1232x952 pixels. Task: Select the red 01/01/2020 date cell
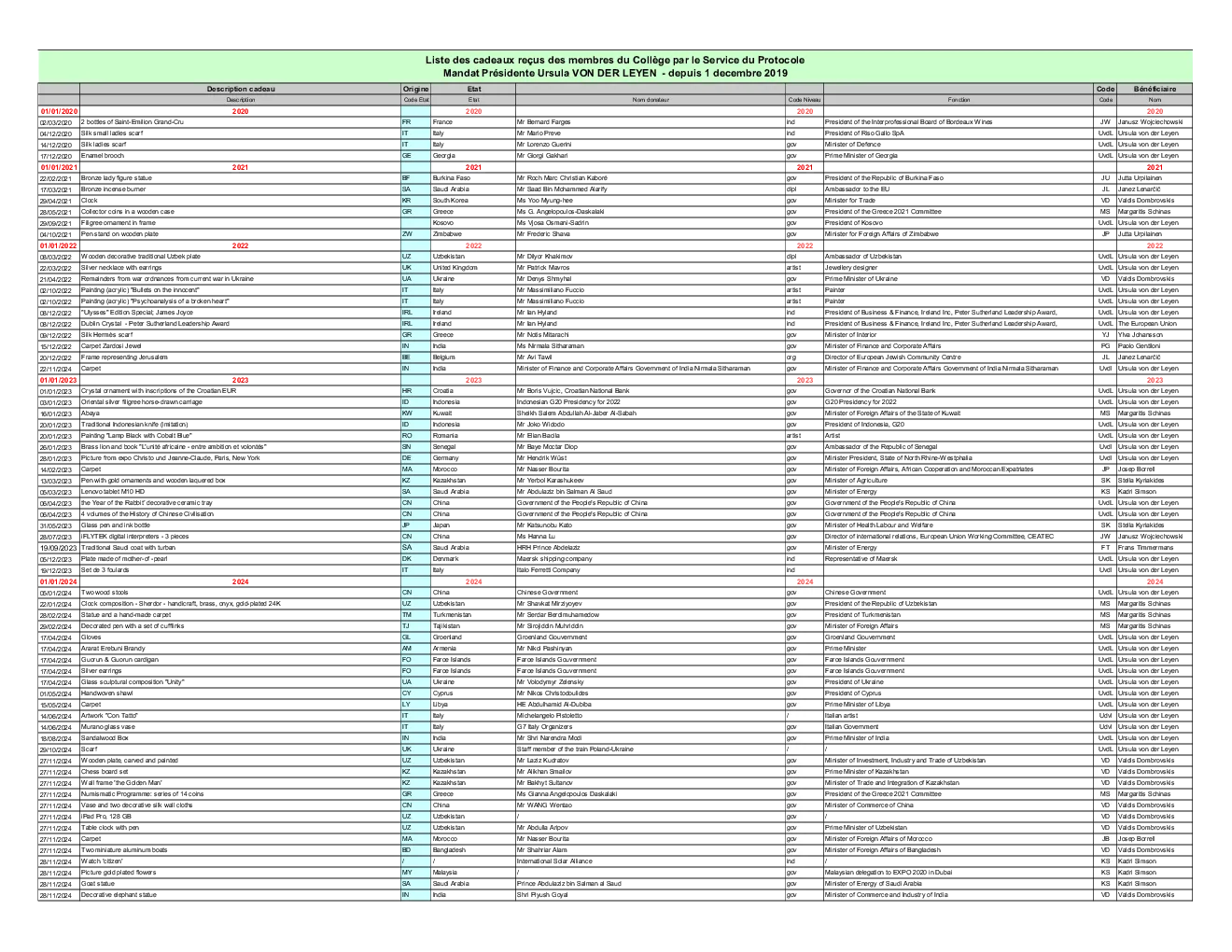[59, 111]
